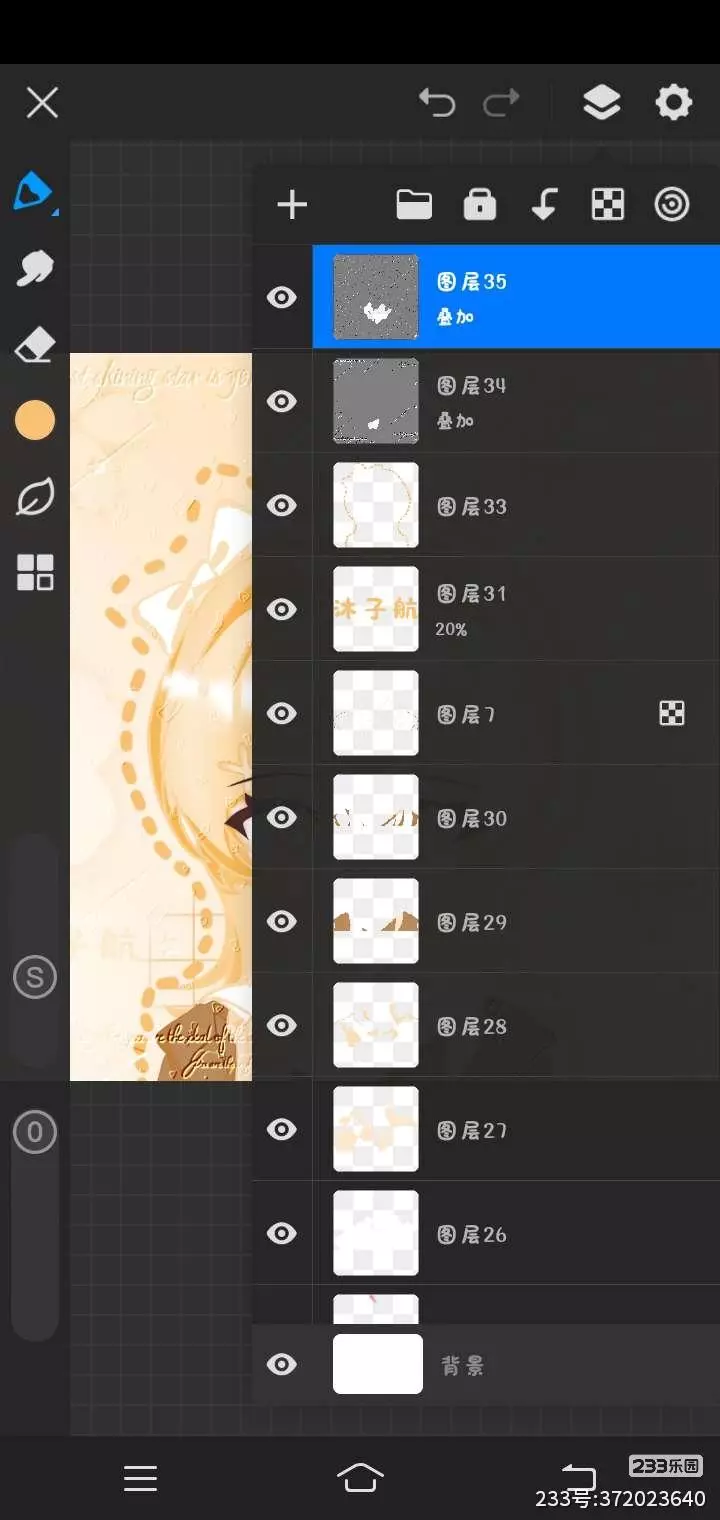This screenshot has width=720, height=1520.
Task: Toggle visibility of the 背景 layer
Action: pos(282,1364)
